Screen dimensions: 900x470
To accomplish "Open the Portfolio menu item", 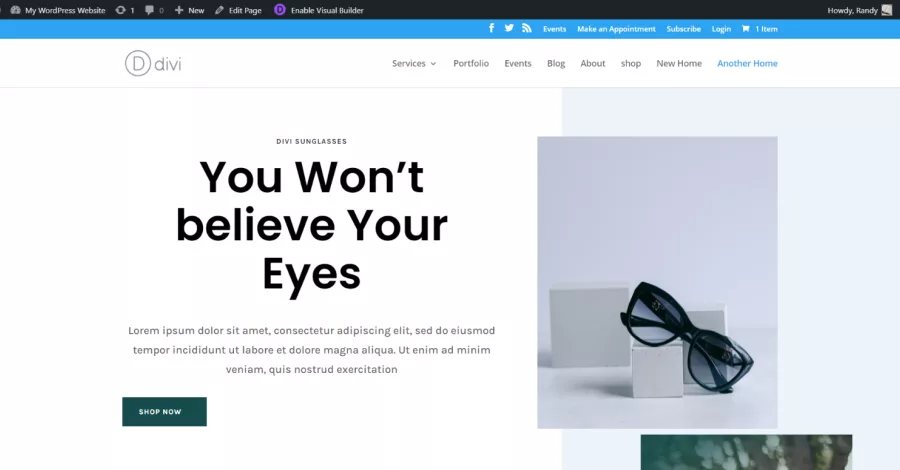I will (x=471, y=63).
